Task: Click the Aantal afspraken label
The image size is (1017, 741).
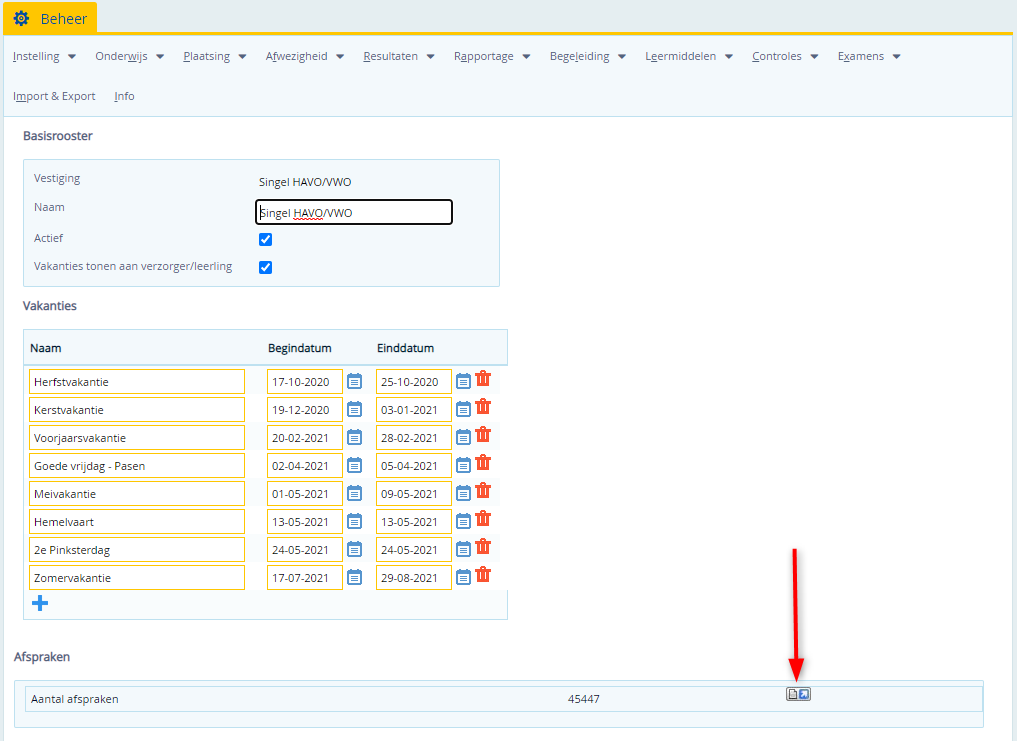Action: pyautogui.click(x=75, y=699)
